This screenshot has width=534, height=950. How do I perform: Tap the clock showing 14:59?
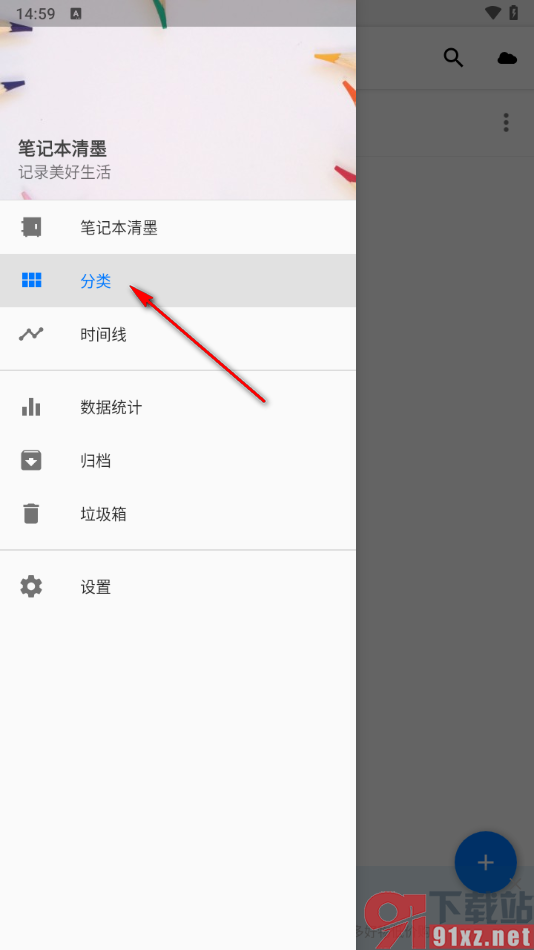[35, 13]
